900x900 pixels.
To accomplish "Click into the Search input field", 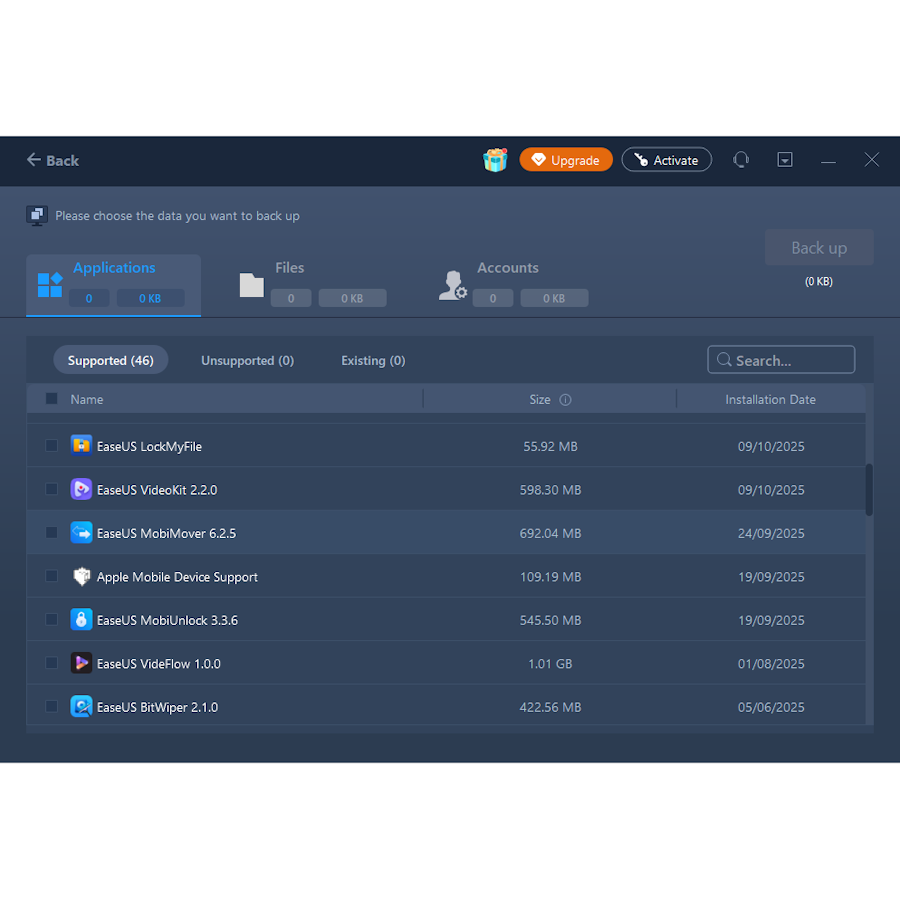I will click(790, 360).
